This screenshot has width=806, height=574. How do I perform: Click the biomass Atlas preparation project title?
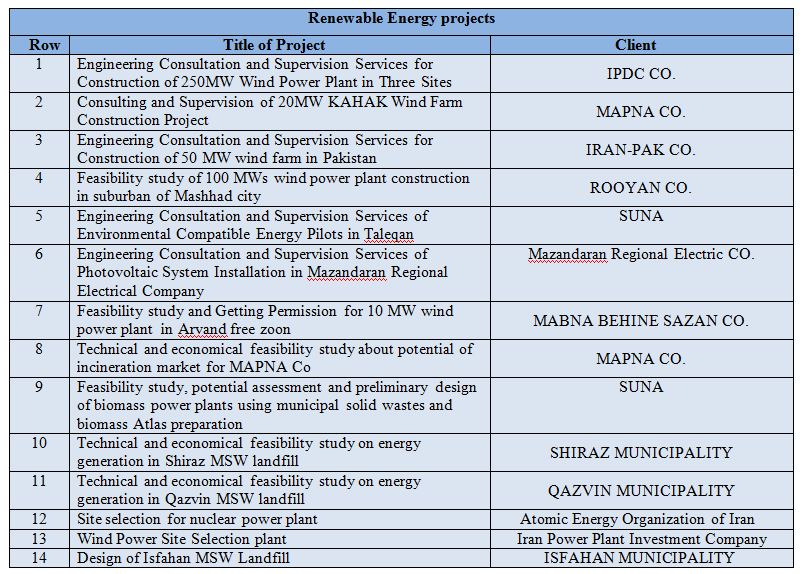coord(277,405)
